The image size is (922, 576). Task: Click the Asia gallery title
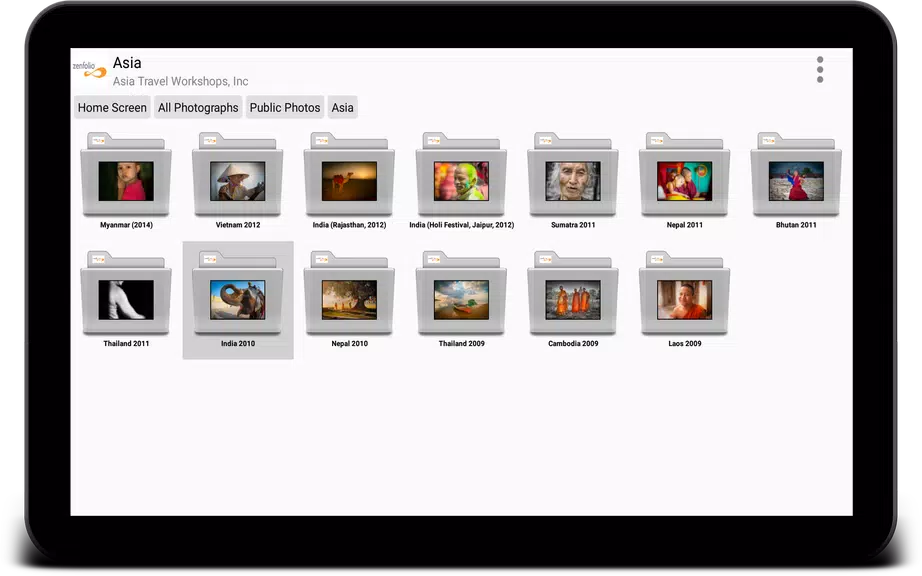(128, 62)
